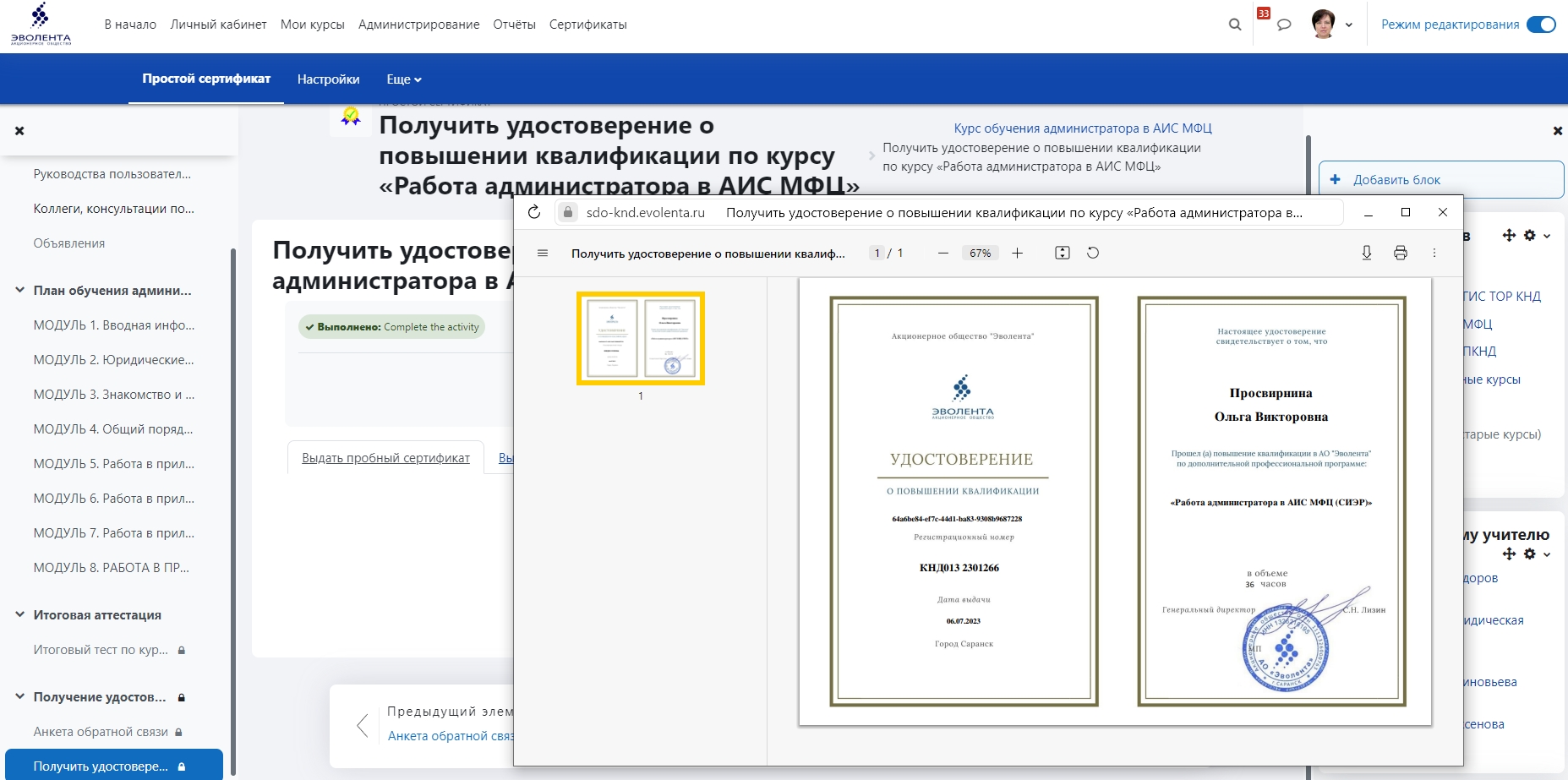Zoom in the PDF
The width and height of the screenshot is (1568, 780).
pyautogui.click(x=1018, y=254)
